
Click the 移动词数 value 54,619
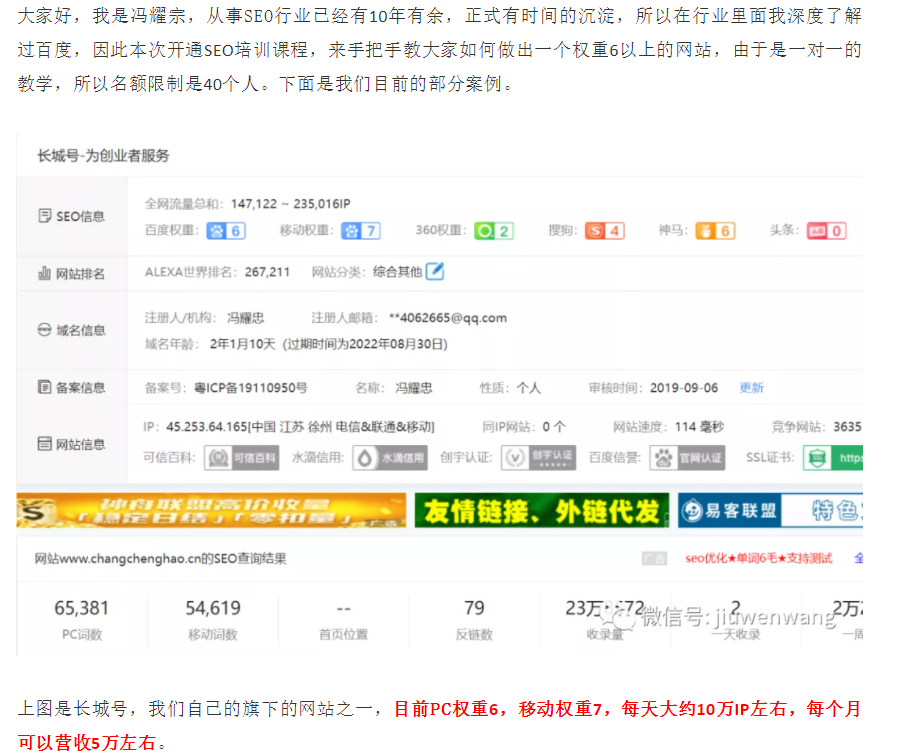point(213,608)
